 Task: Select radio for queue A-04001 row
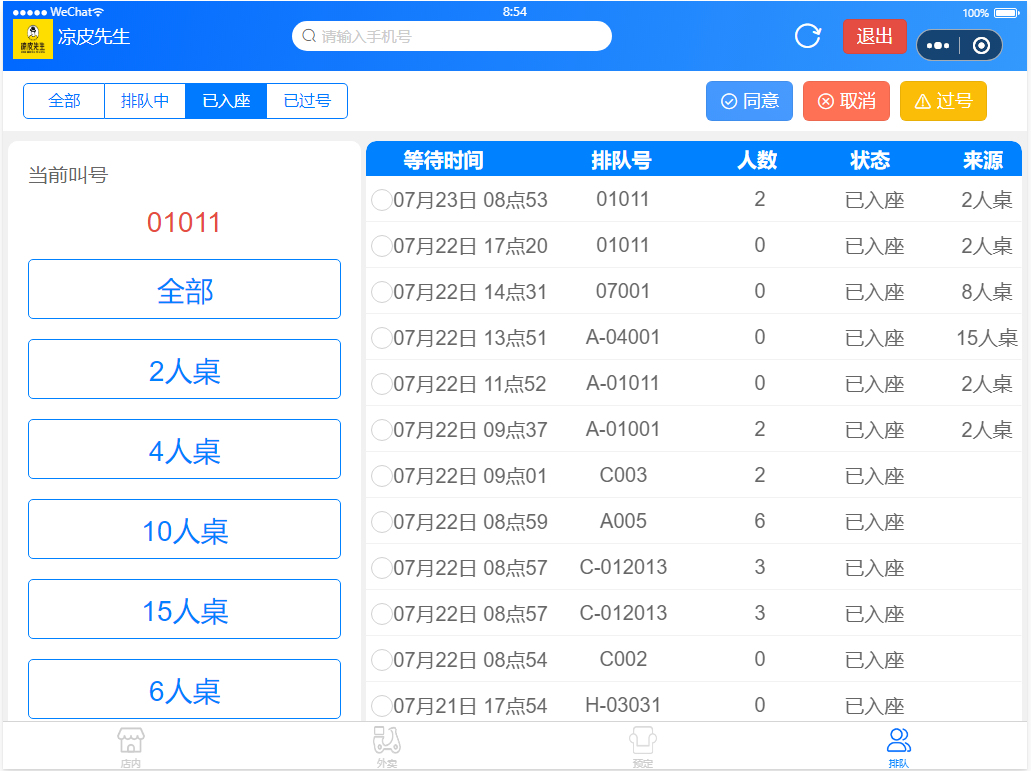click(x=382, y=338)
